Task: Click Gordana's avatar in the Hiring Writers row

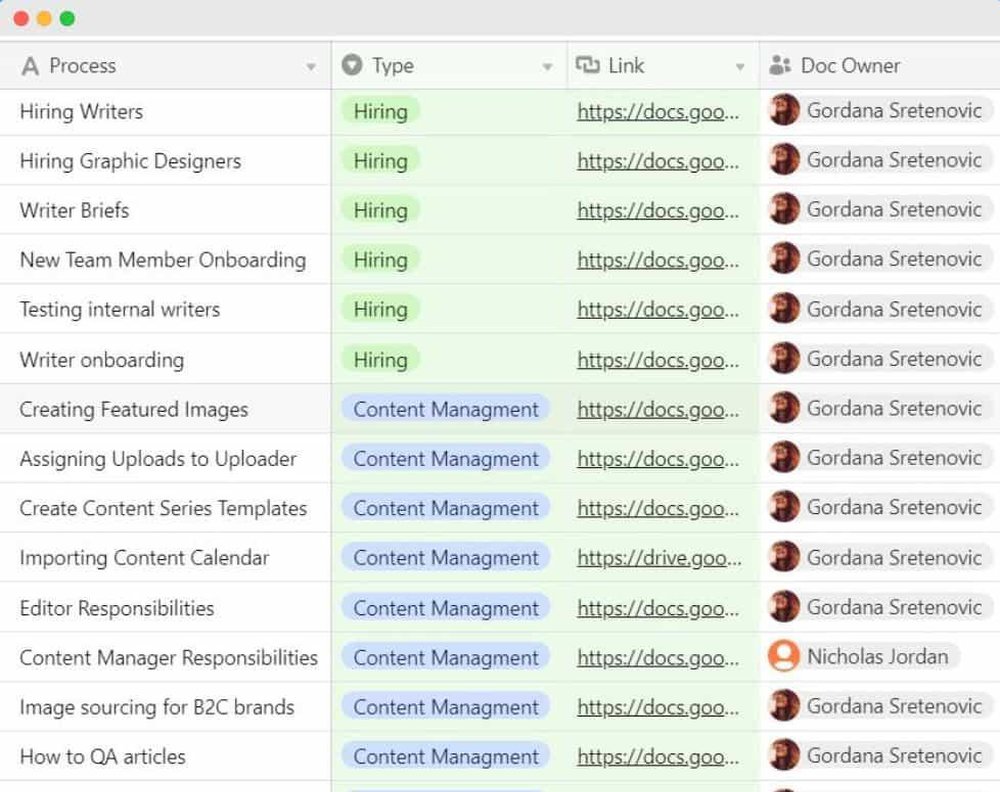Action: tap(786, 111)
